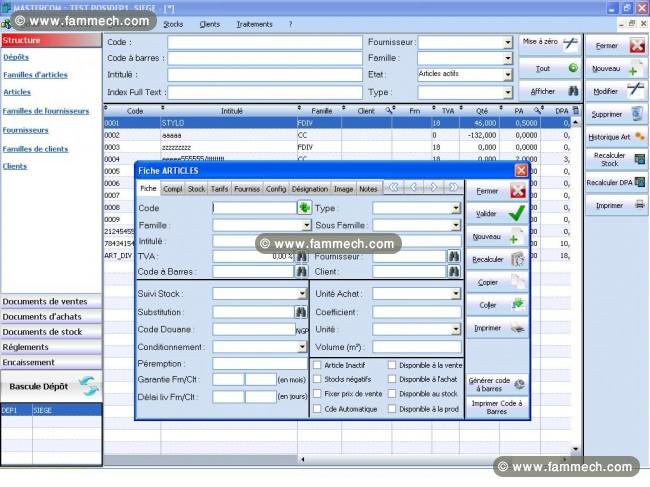Click Valider green checkmark in dialog
The image size is (650, 487).
tap(497, 214)
